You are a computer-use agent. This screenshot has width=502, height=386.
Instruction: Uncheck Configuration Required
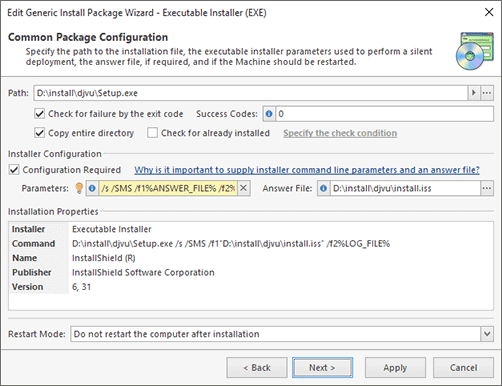[x=14, y=170]
